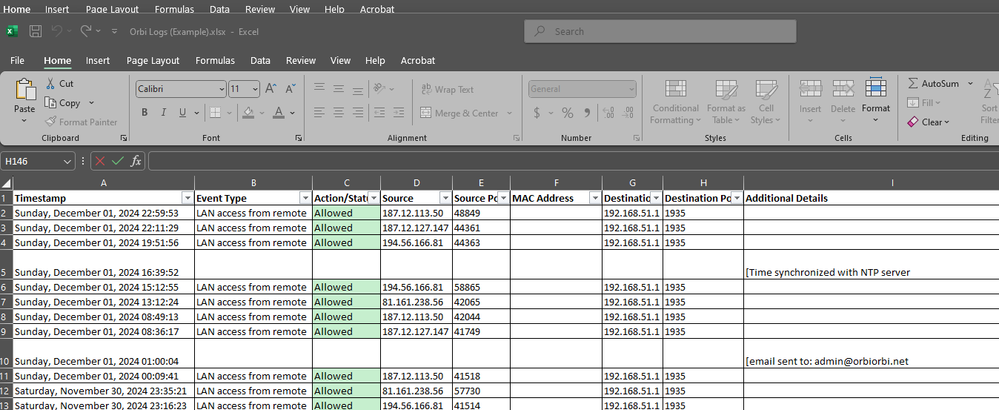Open Timestamp column filter dropdown
The image size is (999, 410).
(x=187, y=198)
